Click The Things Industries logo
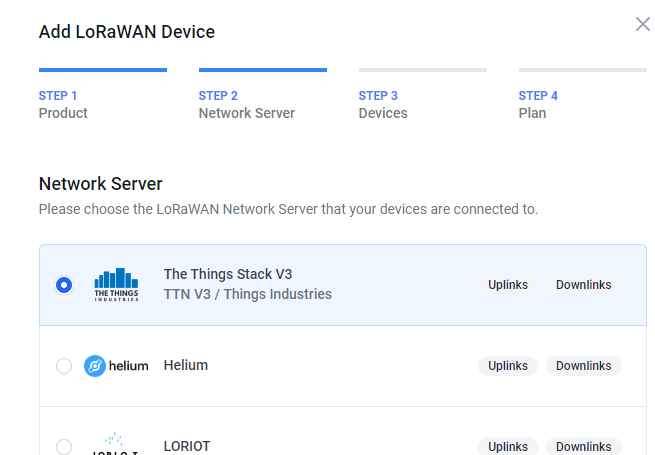The width and height of the screenshot is (655, 455). pos(116,285)
